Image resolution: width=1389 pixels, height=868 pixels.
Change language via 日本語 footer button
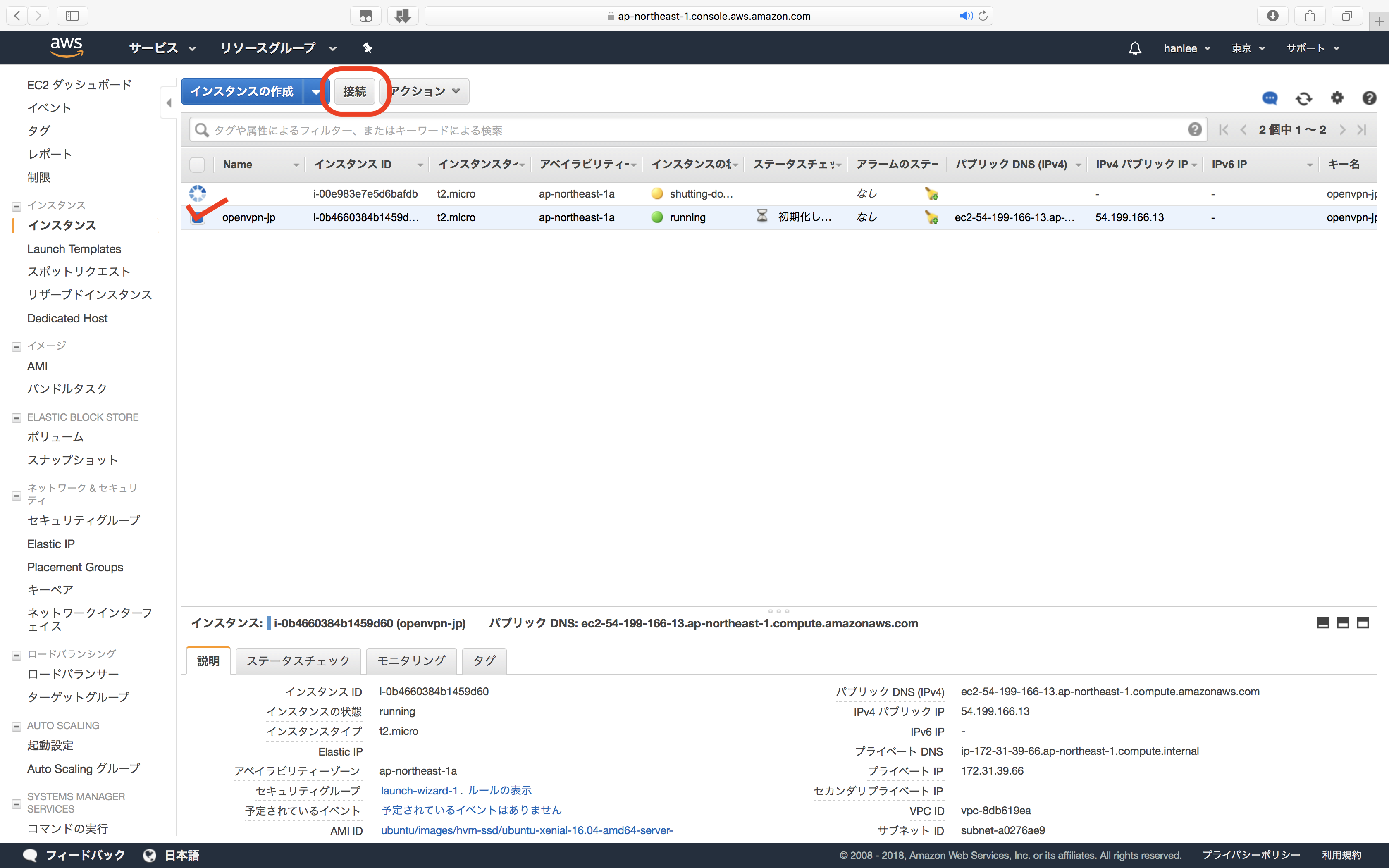coord(170,855)
